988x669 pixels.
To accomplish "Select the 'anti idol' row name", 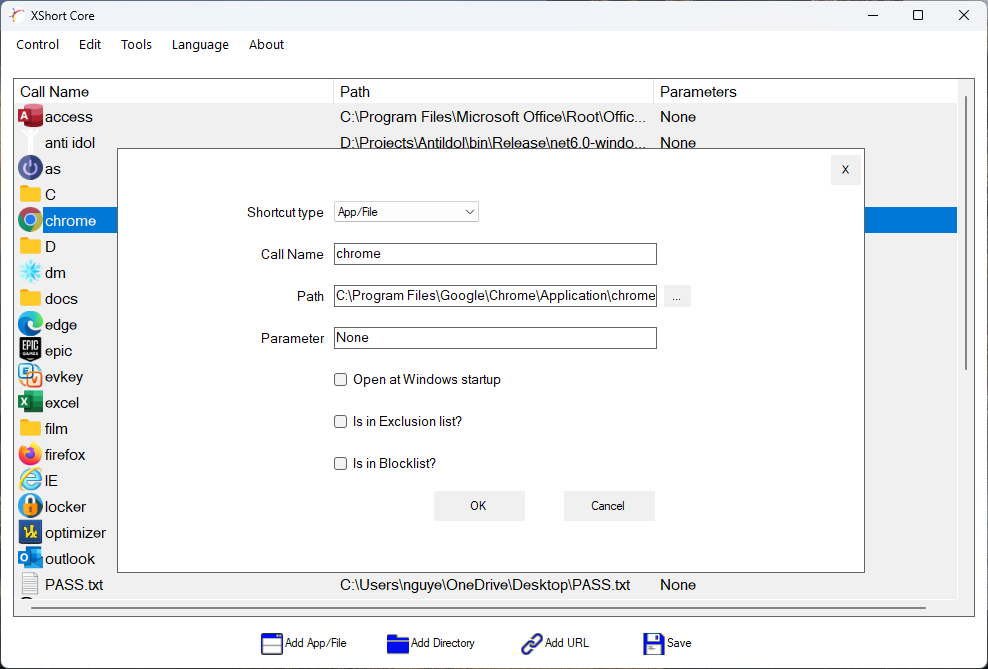I will (70, 143).
